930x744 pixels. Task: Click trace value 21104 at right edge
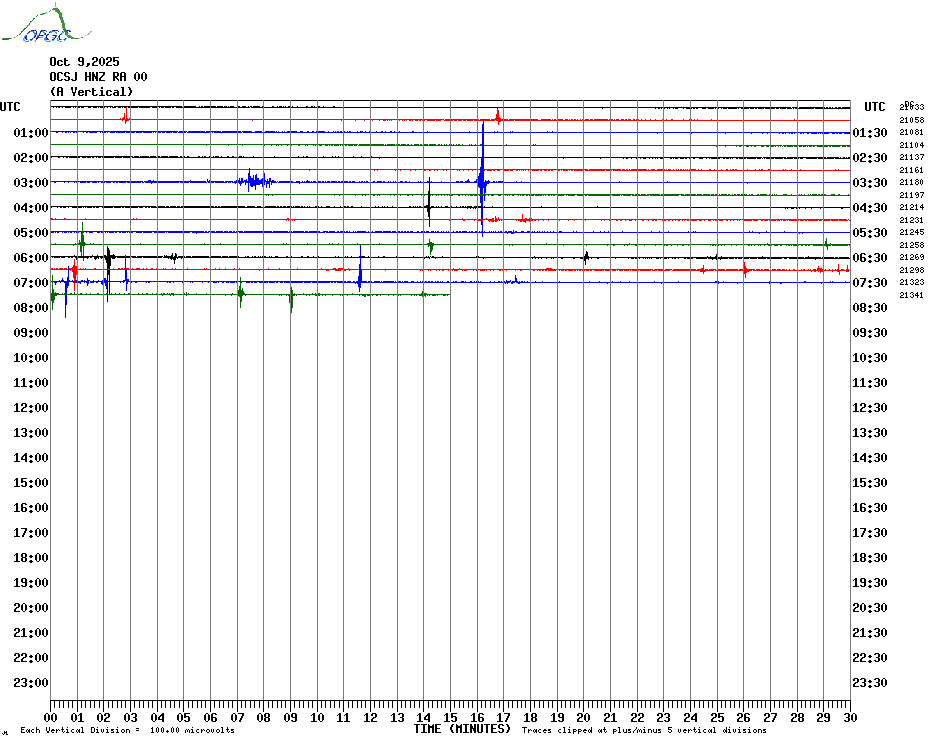click(x=912, y=145)
